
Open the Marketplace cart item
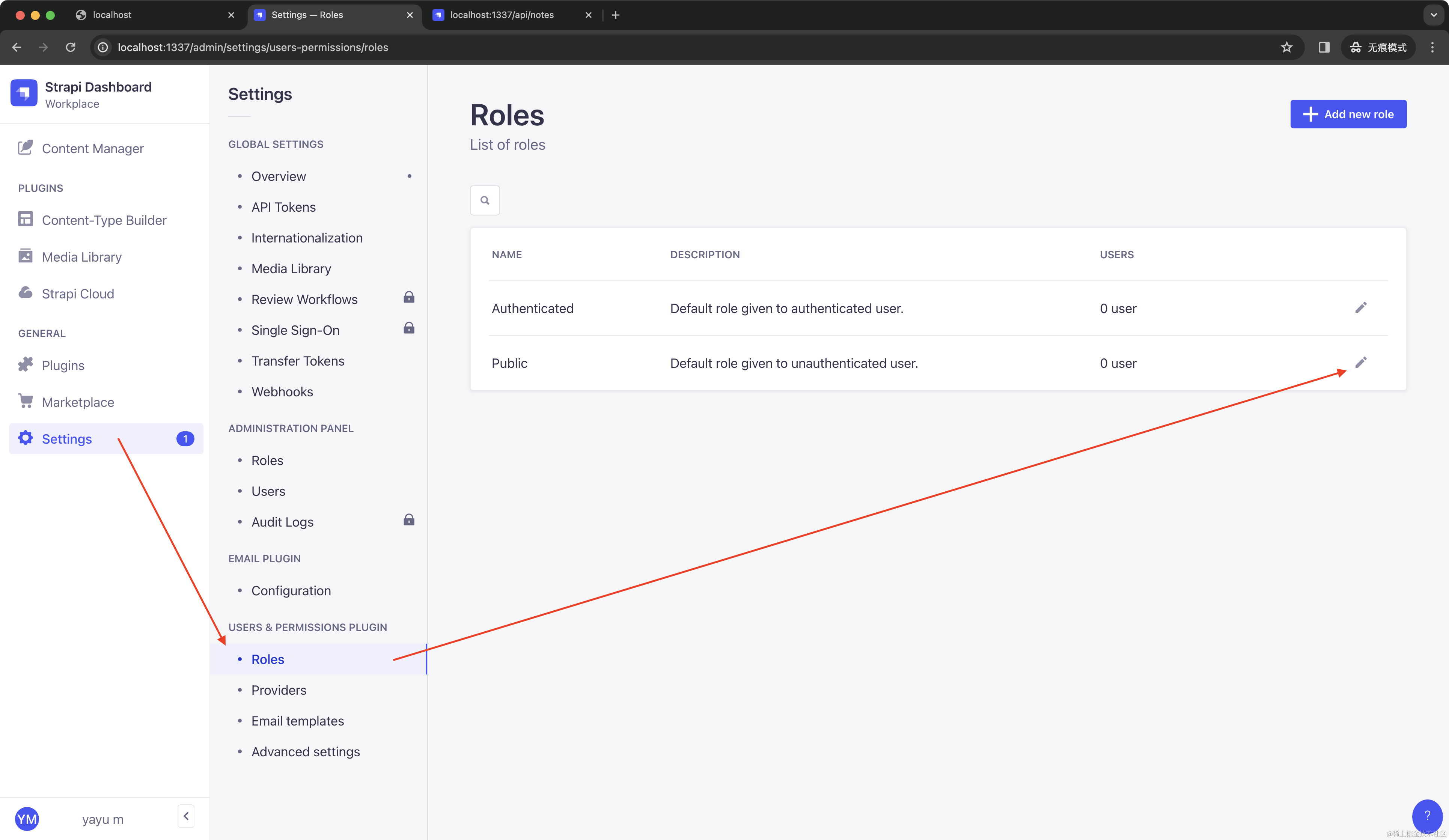tap(78, 402)
